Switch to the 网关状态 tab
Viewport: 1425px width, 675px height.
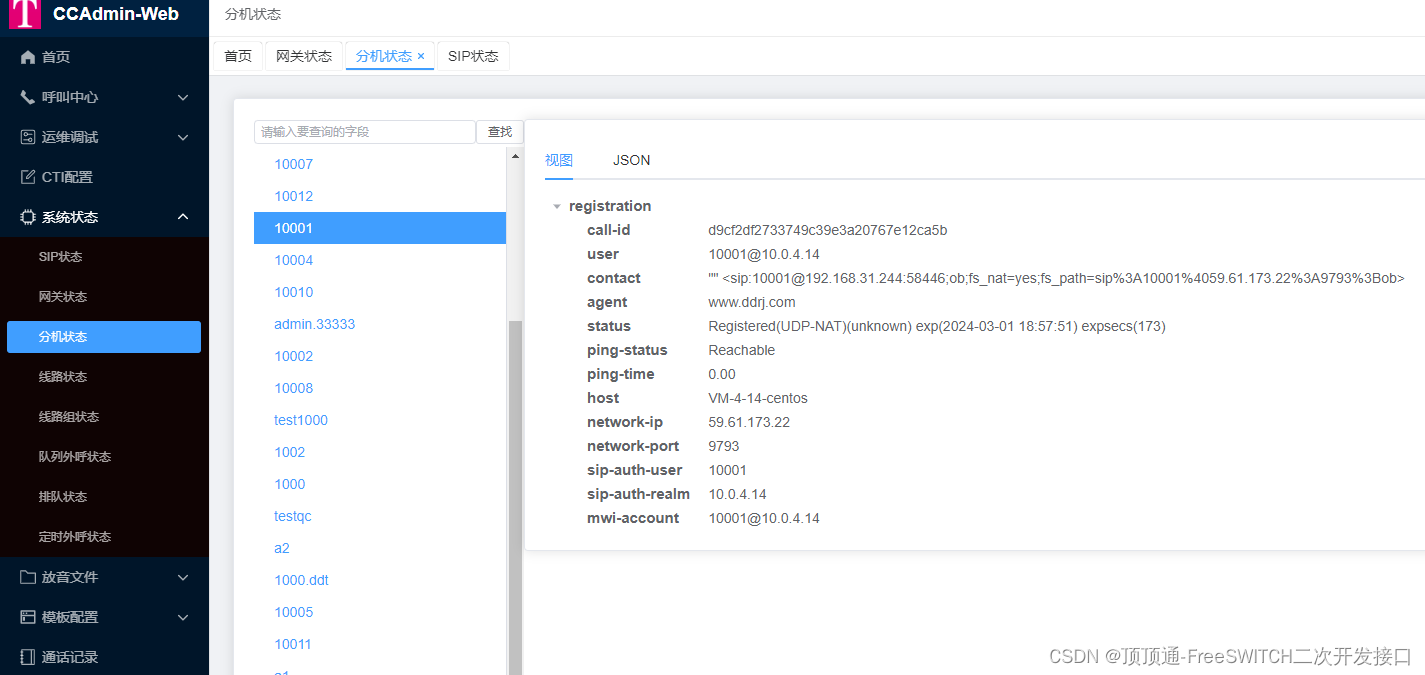[303, 56]
